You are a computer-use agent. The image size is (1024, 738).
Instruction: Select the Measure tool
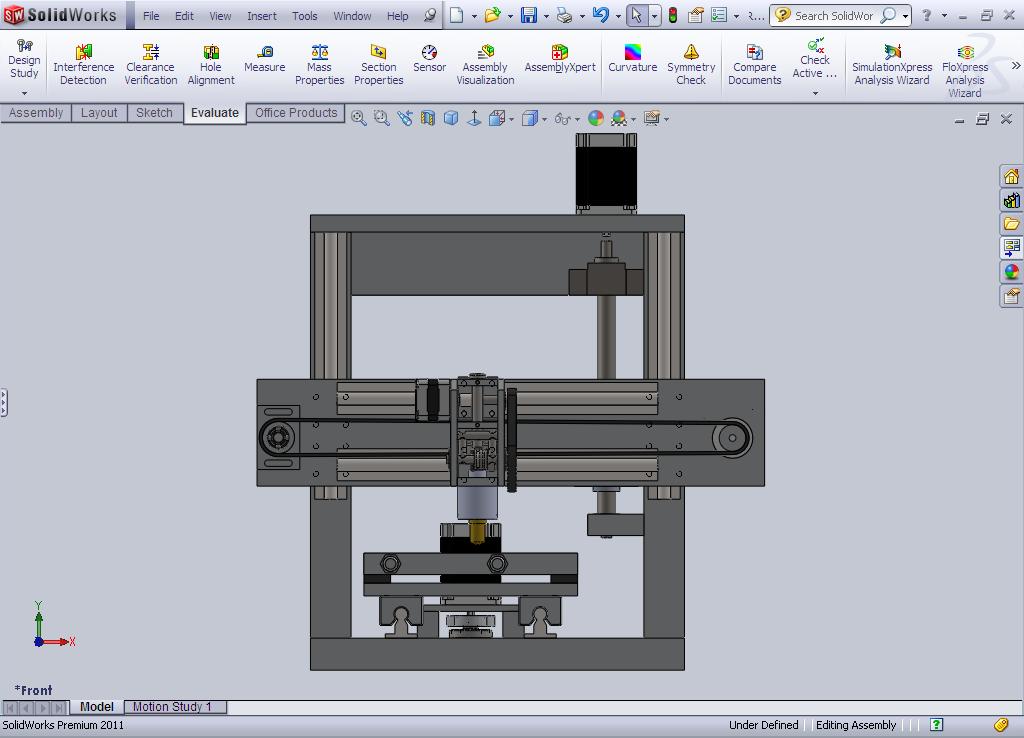click(265, 60)
